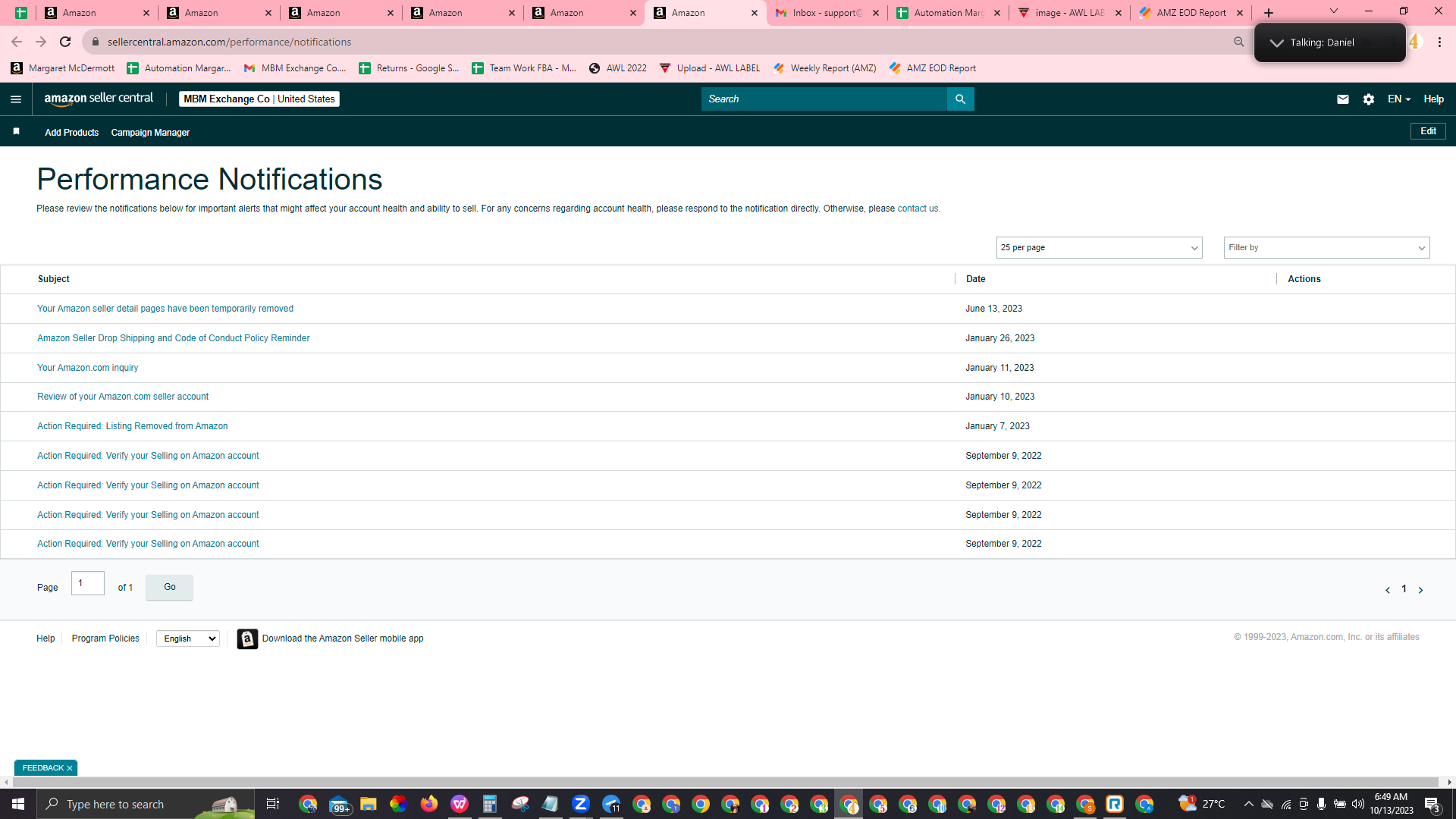Open 'Review of your Amazon.com seller account' notification
1456x819 pixels.
123,397
